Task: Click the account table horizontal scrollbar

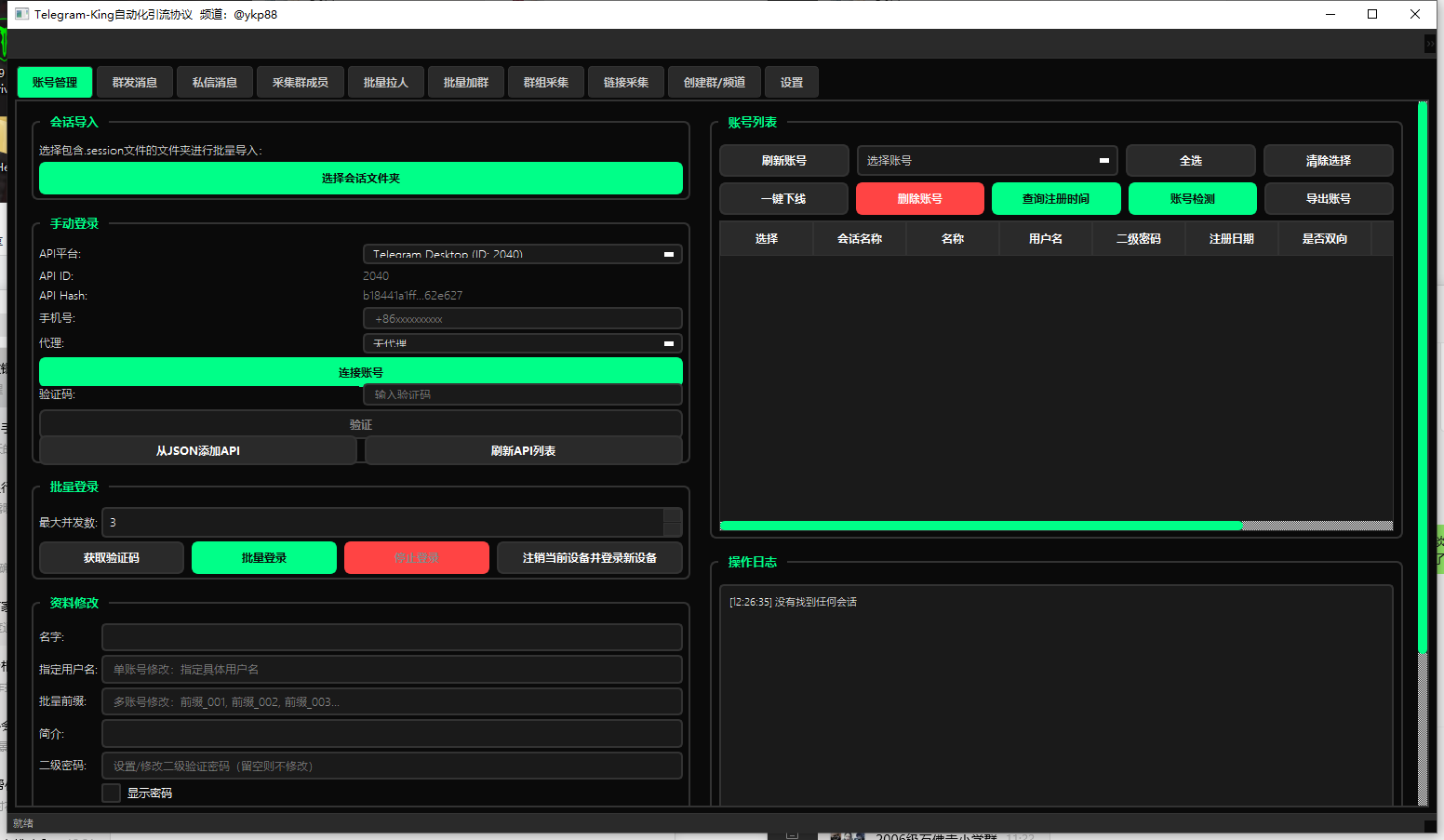Action: (x=981, y=526)
